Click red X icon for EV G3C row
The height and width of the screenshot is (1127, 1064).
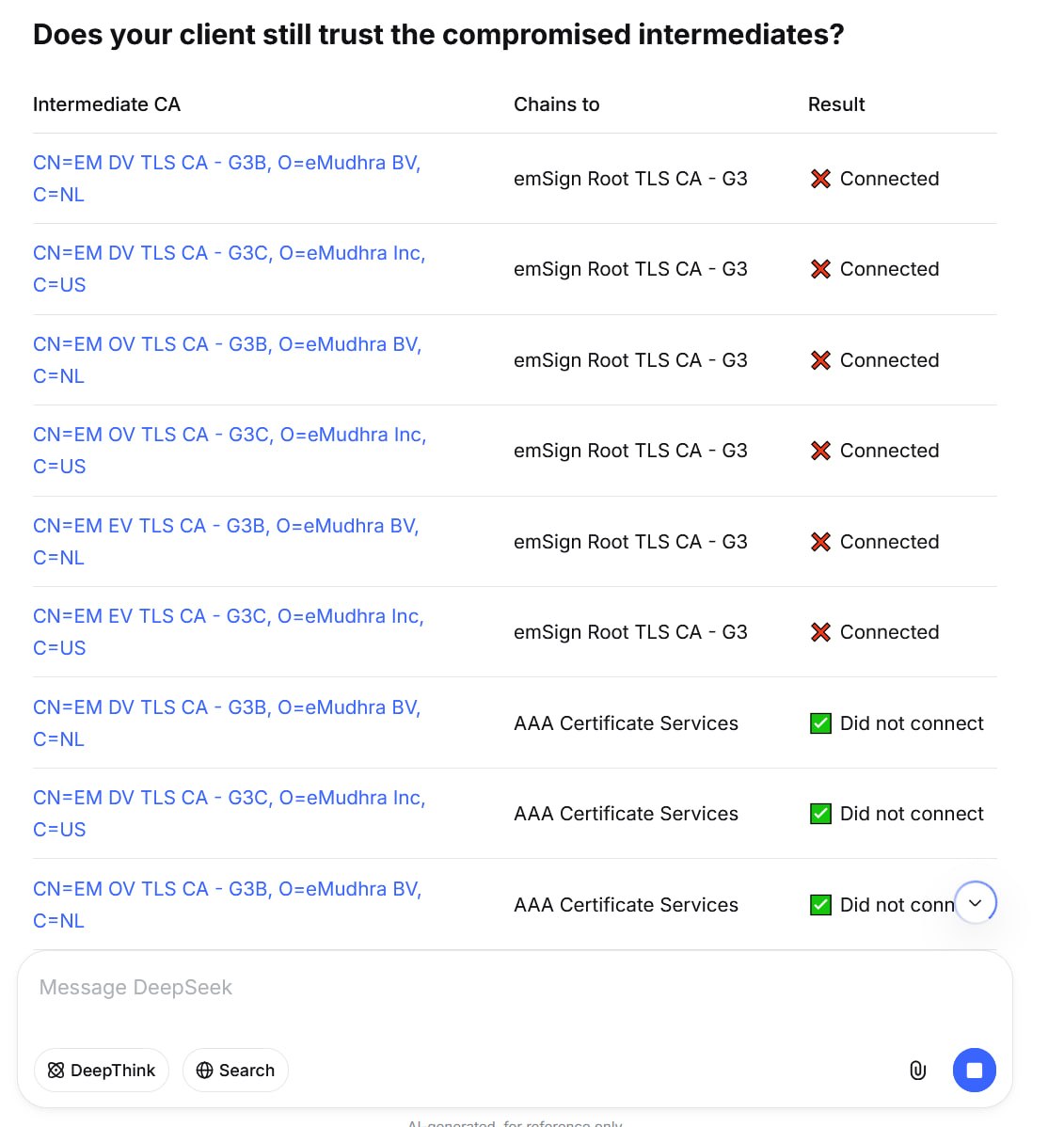[820, 632]
